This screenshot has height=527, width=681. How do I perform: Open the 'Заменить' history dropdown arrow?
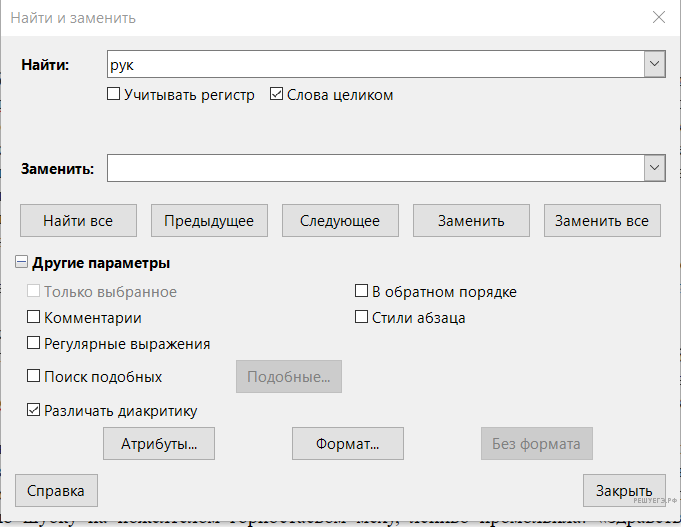pyautogui.click(x=655, y=168)
